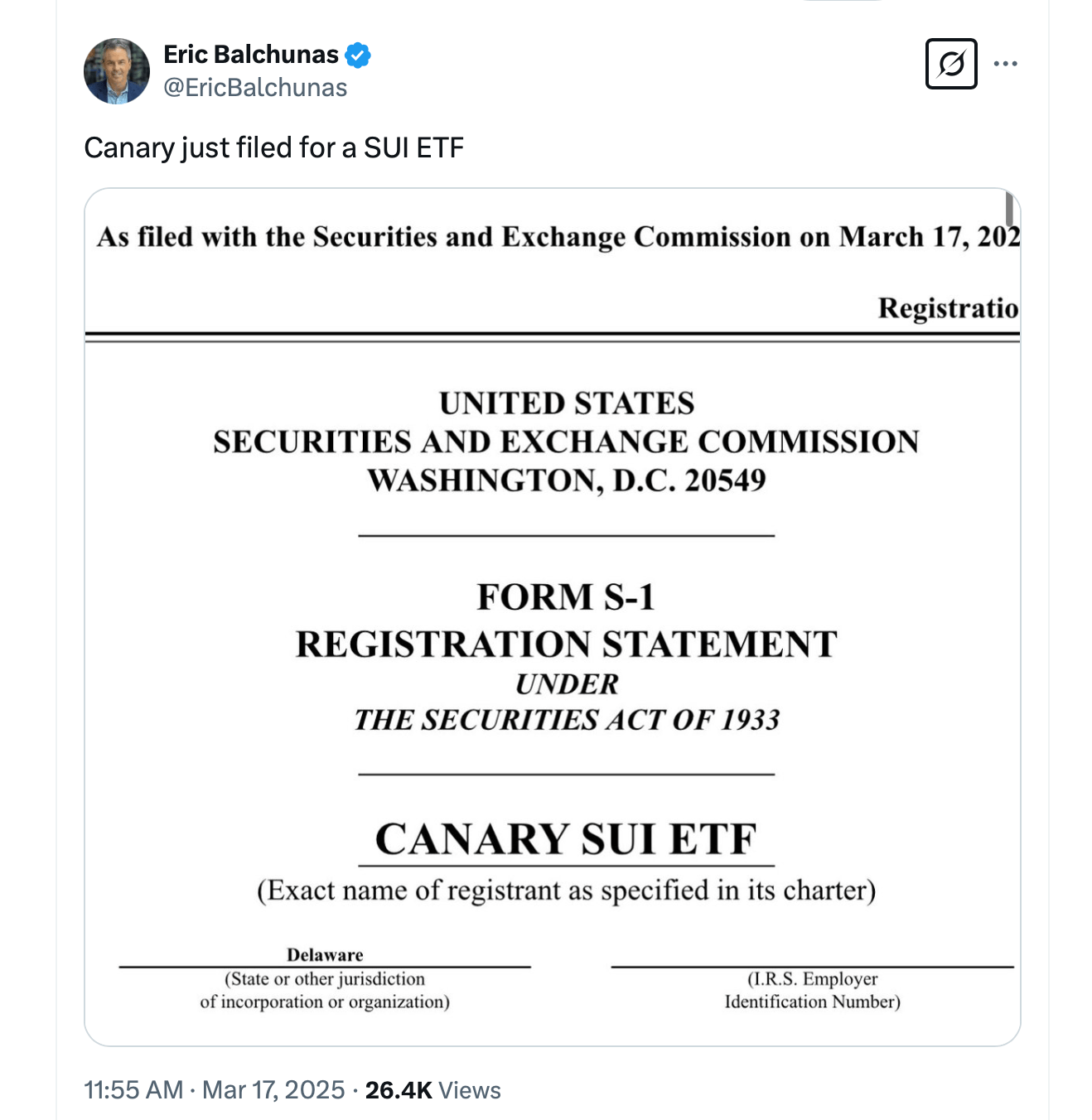The width and height of the screenshot is (1092, 1120).
Task: Click the exact name of registrant caption
Action: 566,891
